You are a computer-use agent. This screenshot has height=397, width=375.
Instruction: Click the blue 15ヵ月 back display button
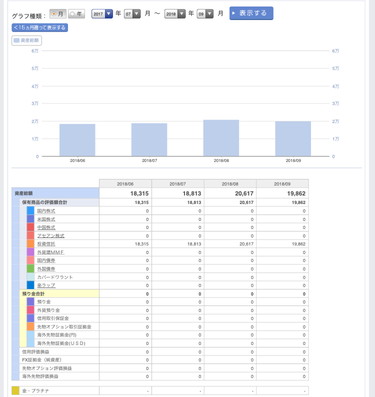click(x=40, y=28)
